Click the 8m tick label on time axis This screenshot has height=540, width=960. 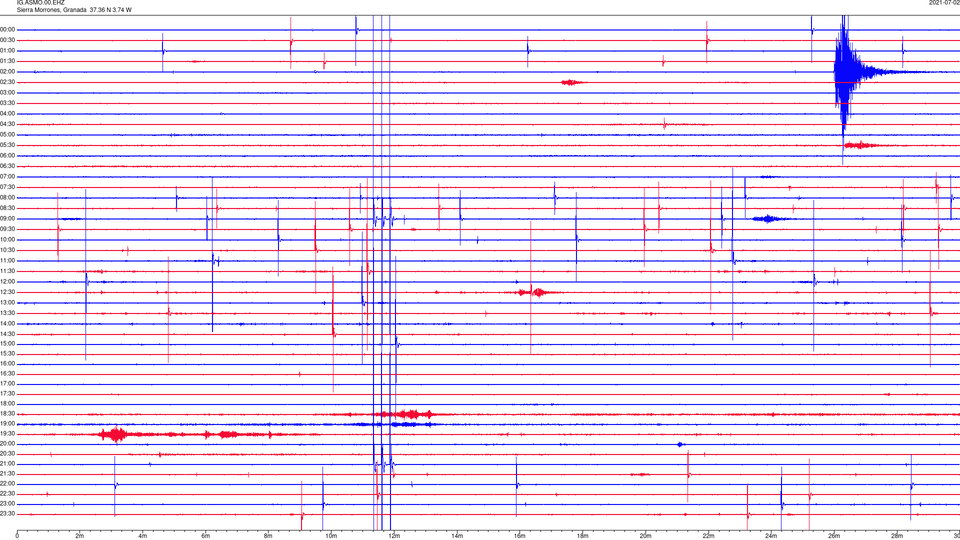tap(268, 536)
